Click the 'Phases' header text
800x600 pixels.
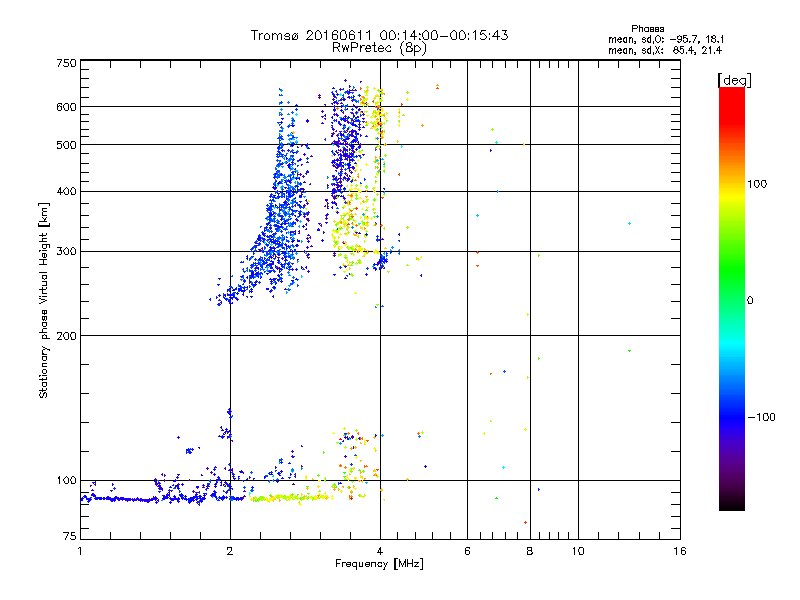tap(647, 29)
